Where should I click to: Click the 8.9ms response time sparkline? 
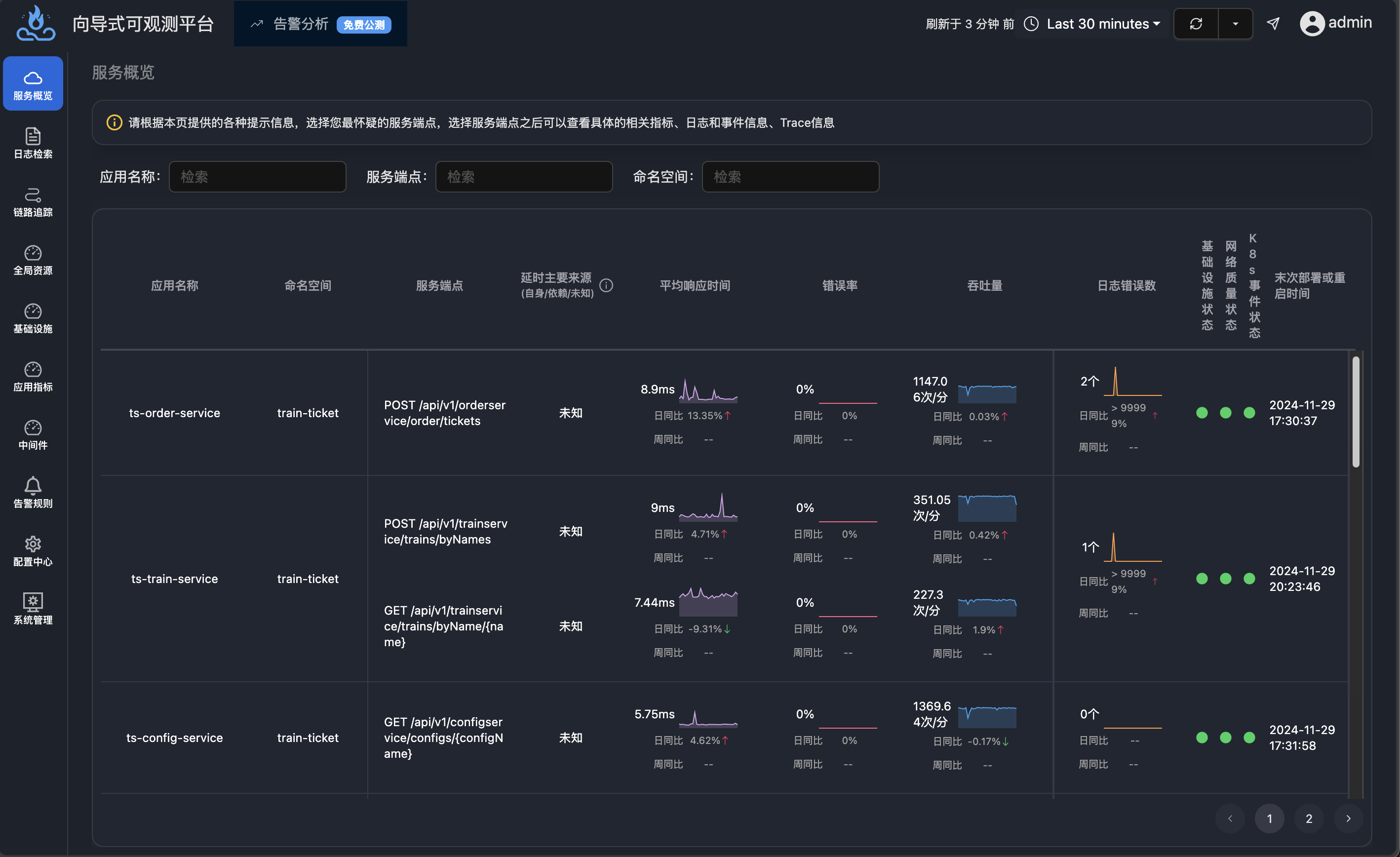click(x=708, y=390)
